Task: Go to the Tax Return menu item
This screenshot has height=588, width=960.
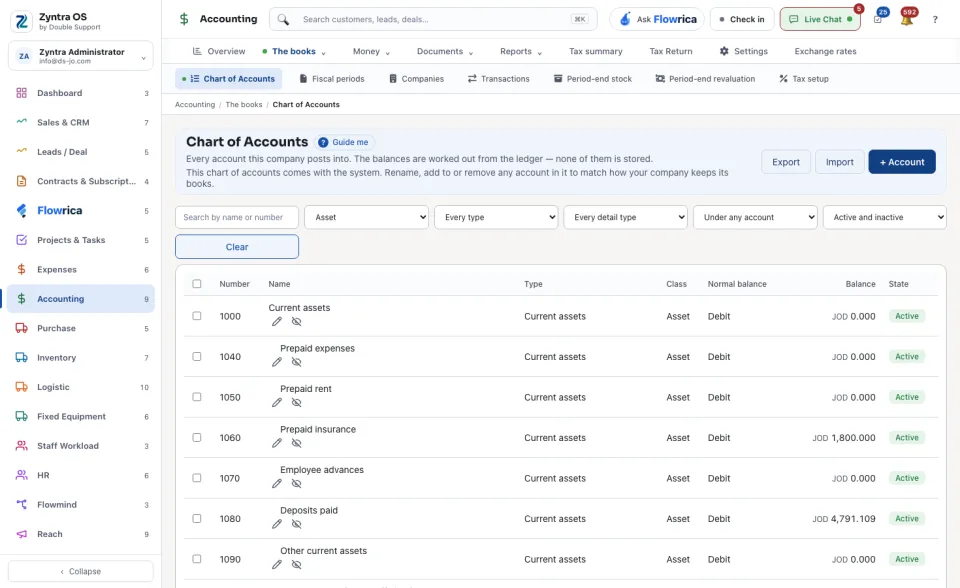Action: [x=671, y=51]
